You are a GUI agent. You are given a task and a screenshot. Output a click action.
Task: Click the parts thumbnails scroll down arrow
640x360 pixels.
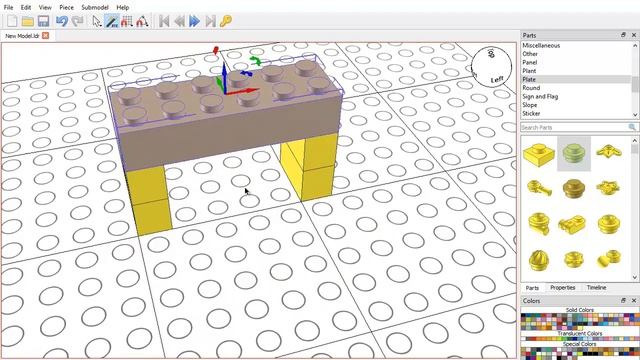pyautogui.click(x=635, y=278)
